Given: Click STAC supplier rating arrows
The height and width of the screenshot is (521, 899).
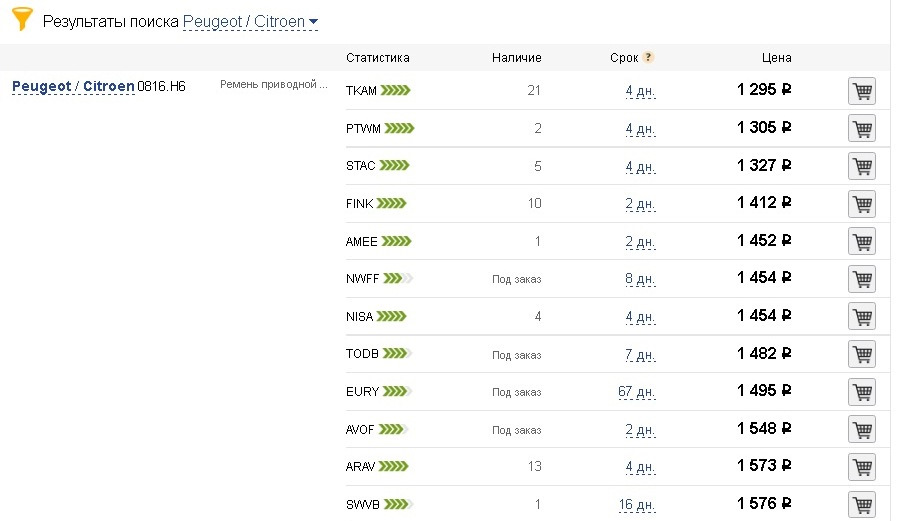Looking at the screenshot, I should [x=394, y=166].
